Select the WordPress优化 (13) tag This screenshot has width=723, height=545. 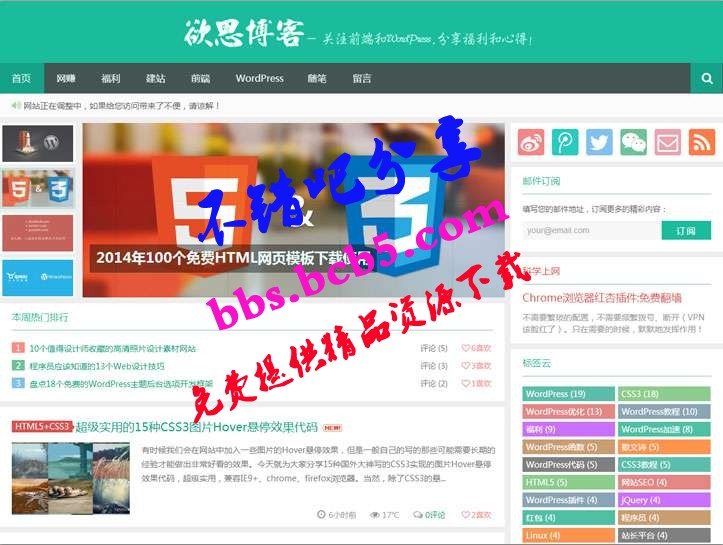coord(569,411)
